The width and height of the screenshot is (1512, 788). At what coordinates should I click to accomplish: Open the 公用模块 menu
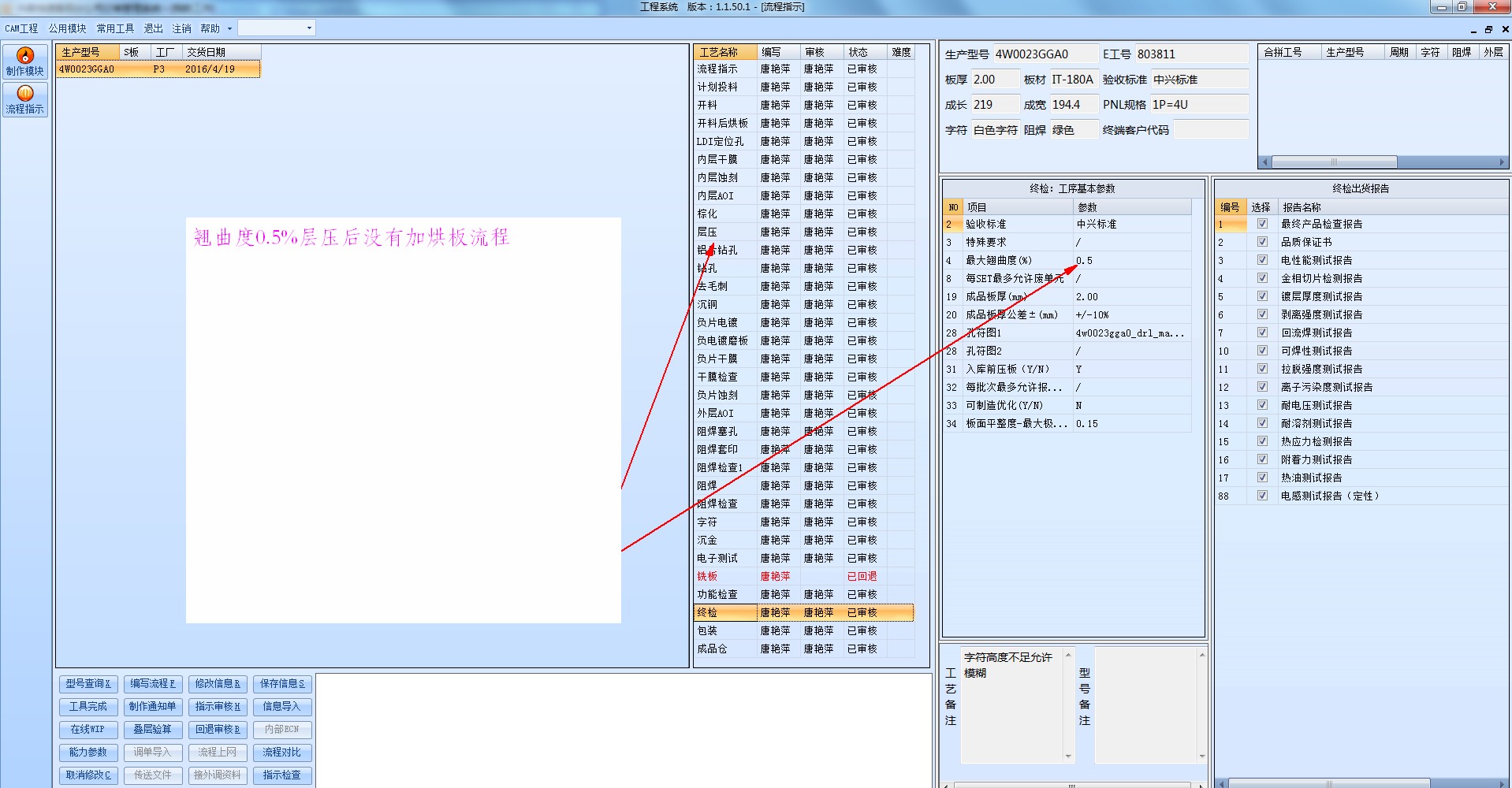(68, 28)
